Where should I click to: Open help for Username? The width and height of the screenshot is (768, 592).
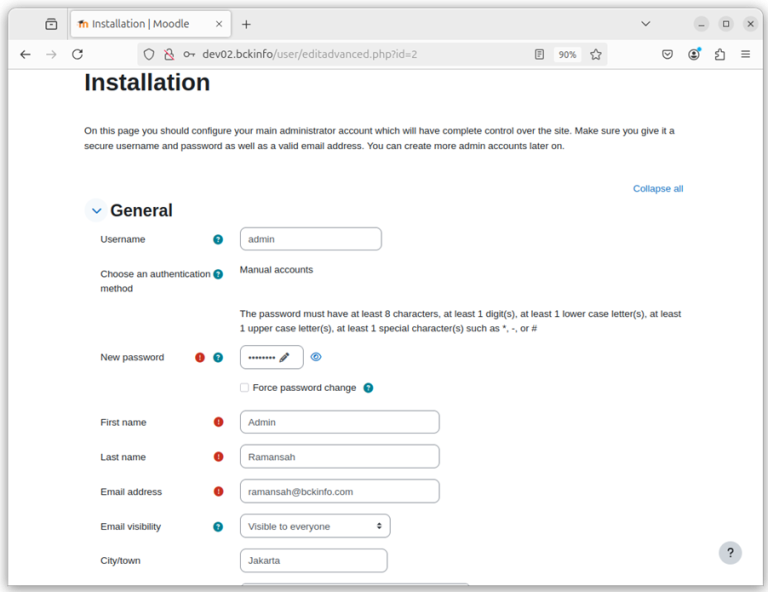218,239
